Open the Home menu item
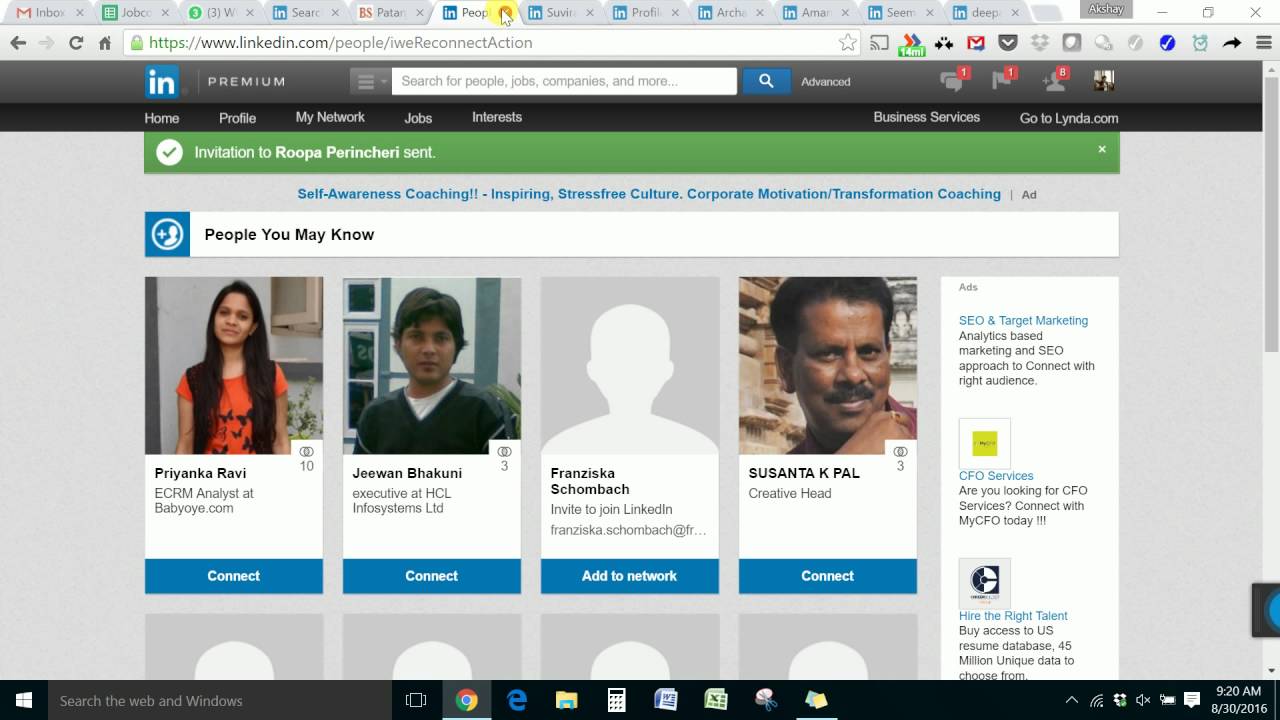This screenshot has width=1280, height=720. [x=162, y=118]
